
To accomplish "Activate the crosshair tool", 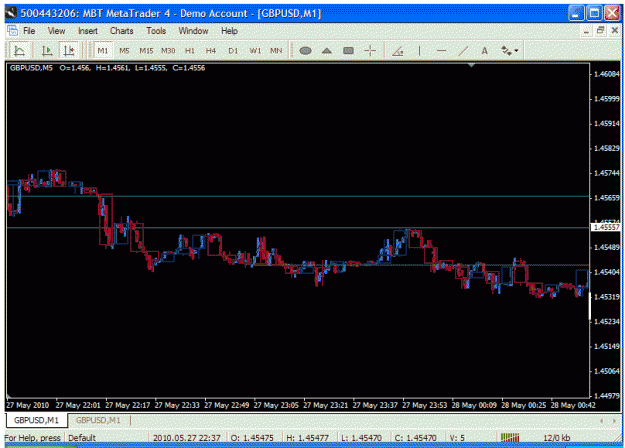I will 370,51.
